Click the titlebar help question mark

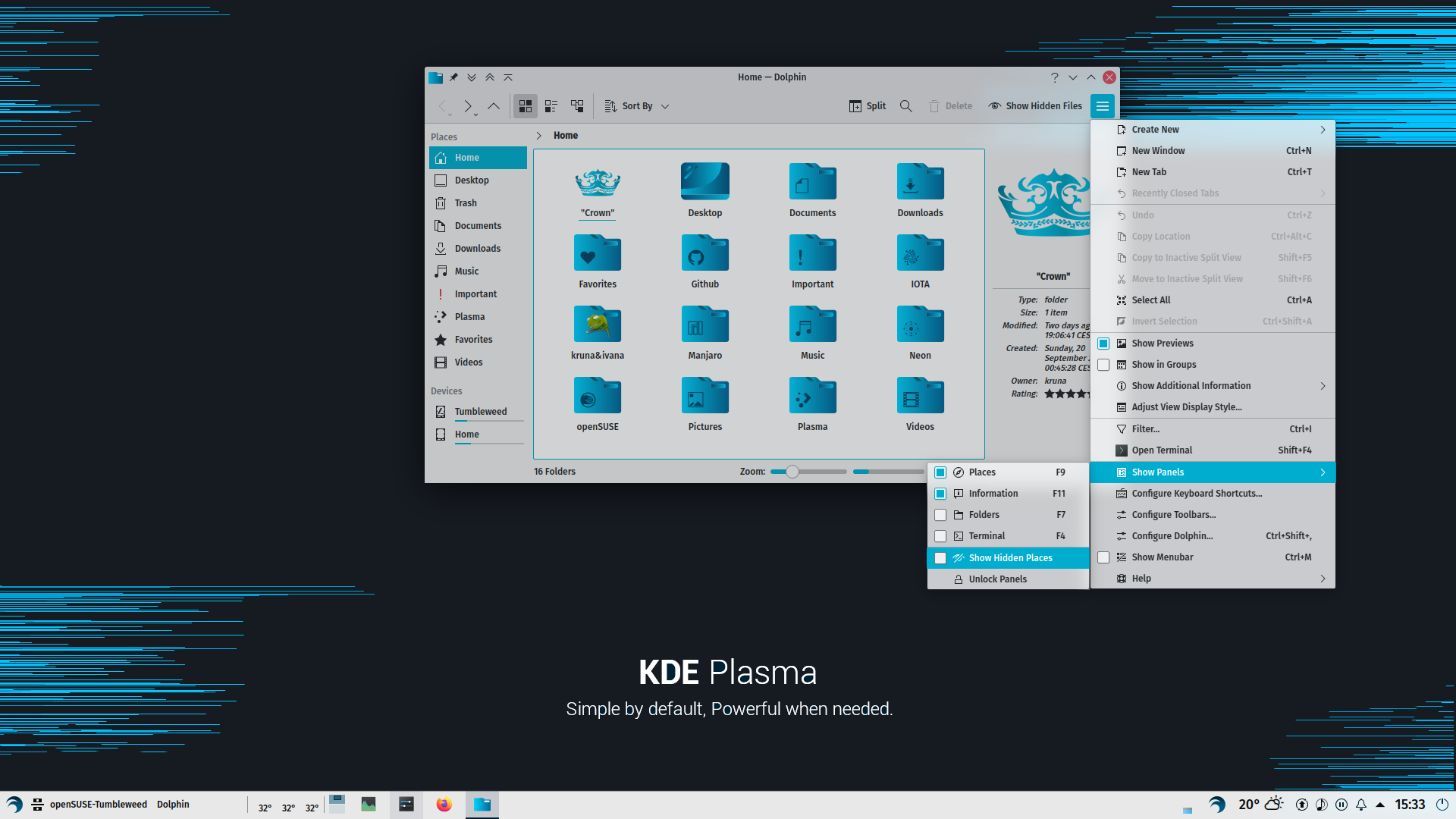1054,77
